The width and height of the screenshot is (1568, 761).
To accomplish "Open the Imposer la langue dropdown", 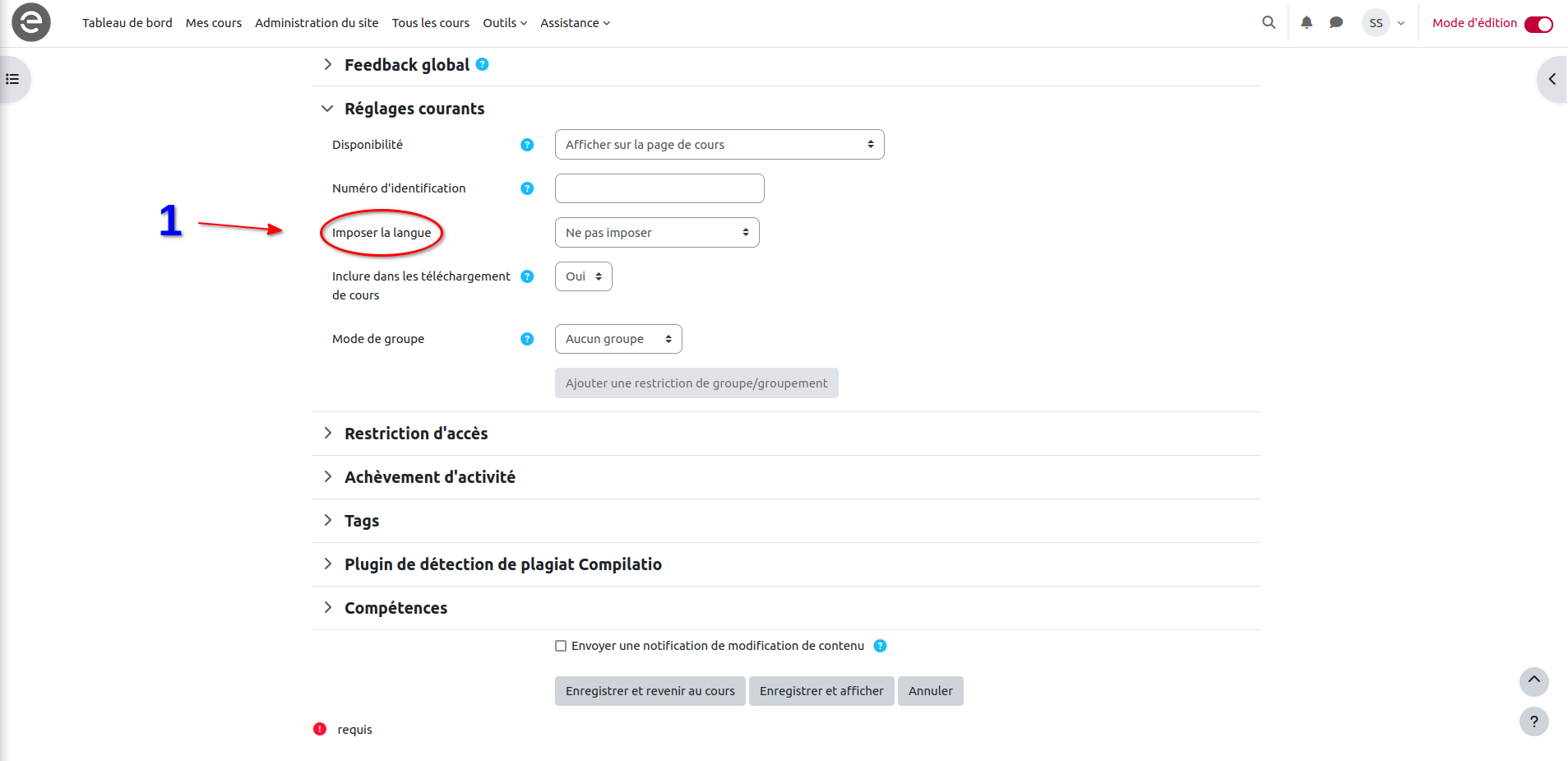I will 657,233.
